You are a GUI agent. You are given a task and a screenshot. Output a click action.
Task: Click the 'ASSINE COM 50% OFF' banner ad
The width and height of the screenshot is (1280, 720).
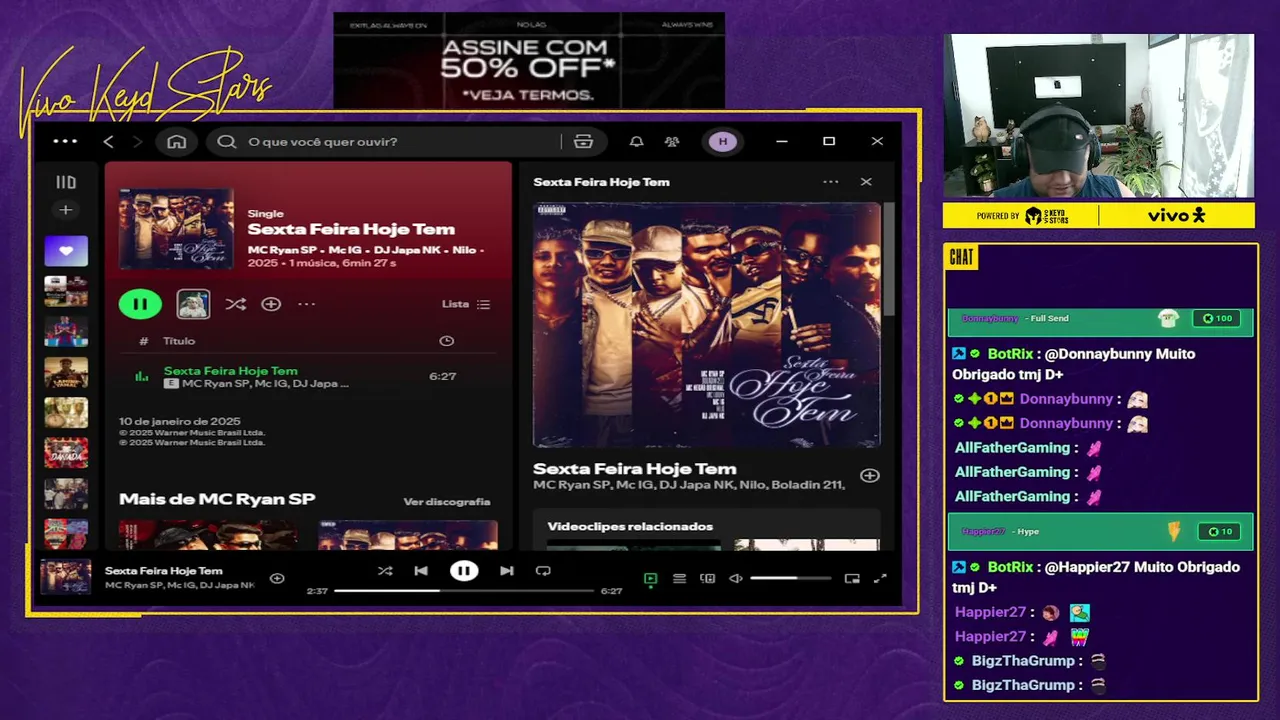coord(529,62)
